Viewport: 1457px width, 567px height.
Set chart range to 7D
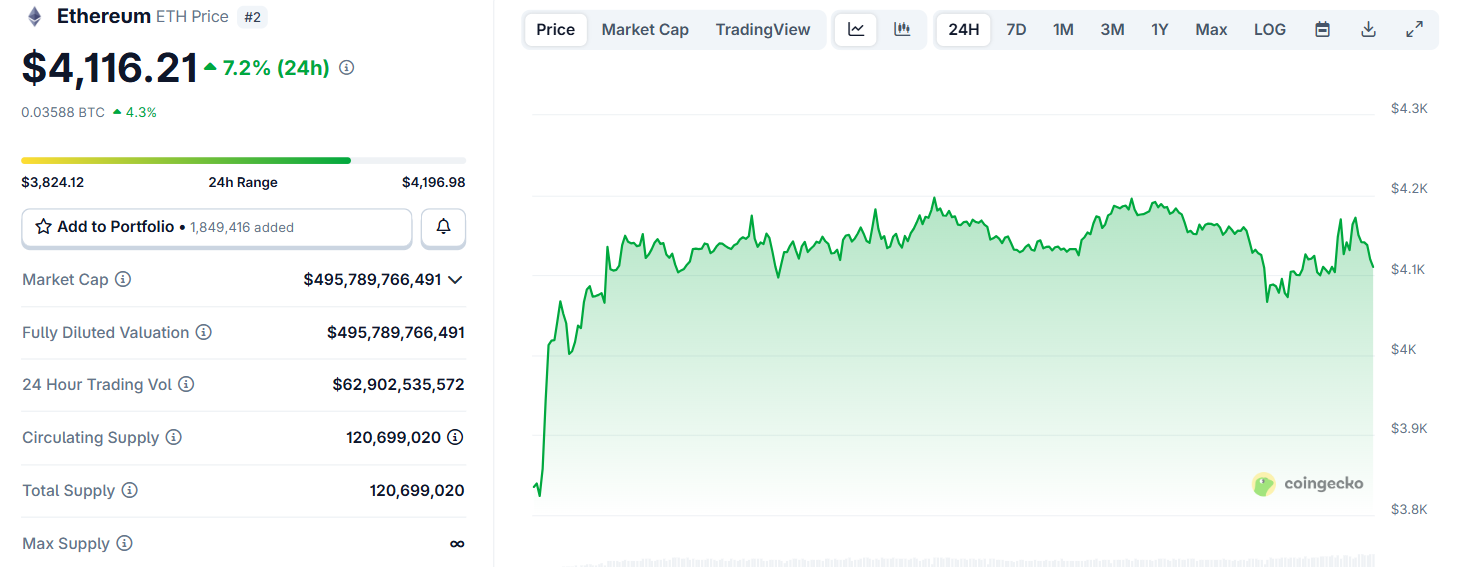click(x=1016, y=30)
